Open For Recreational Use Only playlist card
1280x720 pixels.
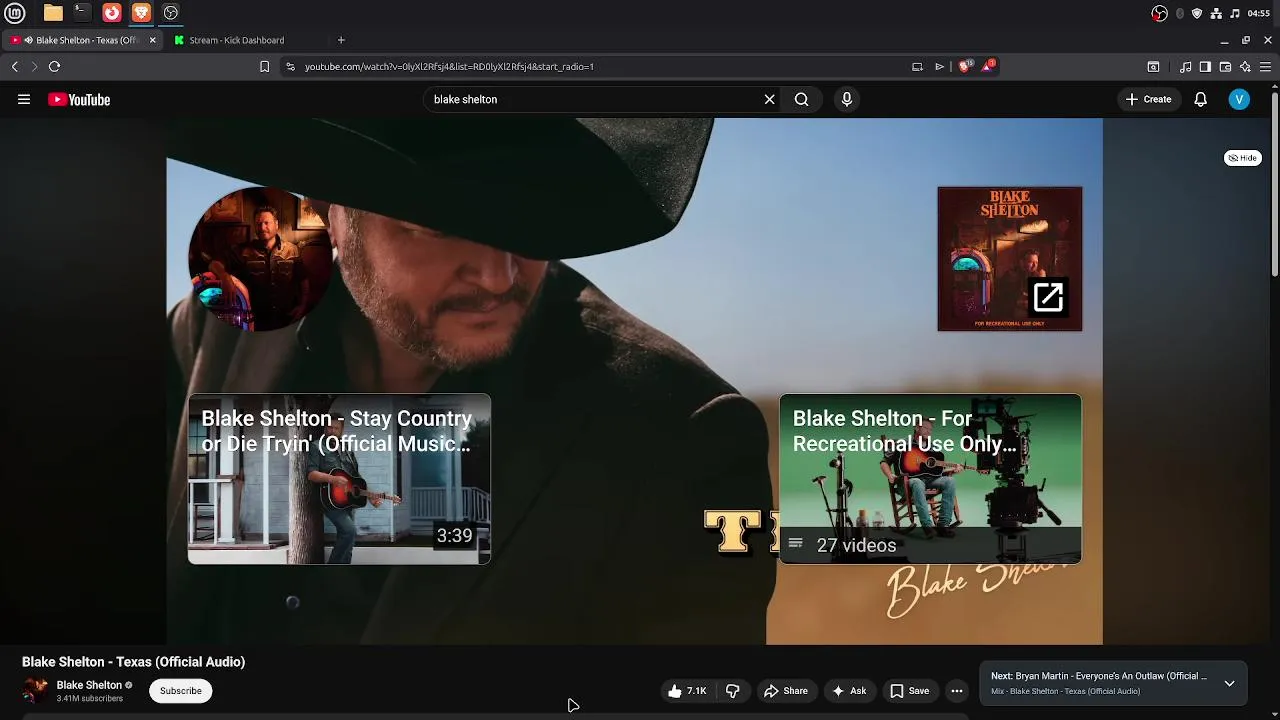[930, 479]
